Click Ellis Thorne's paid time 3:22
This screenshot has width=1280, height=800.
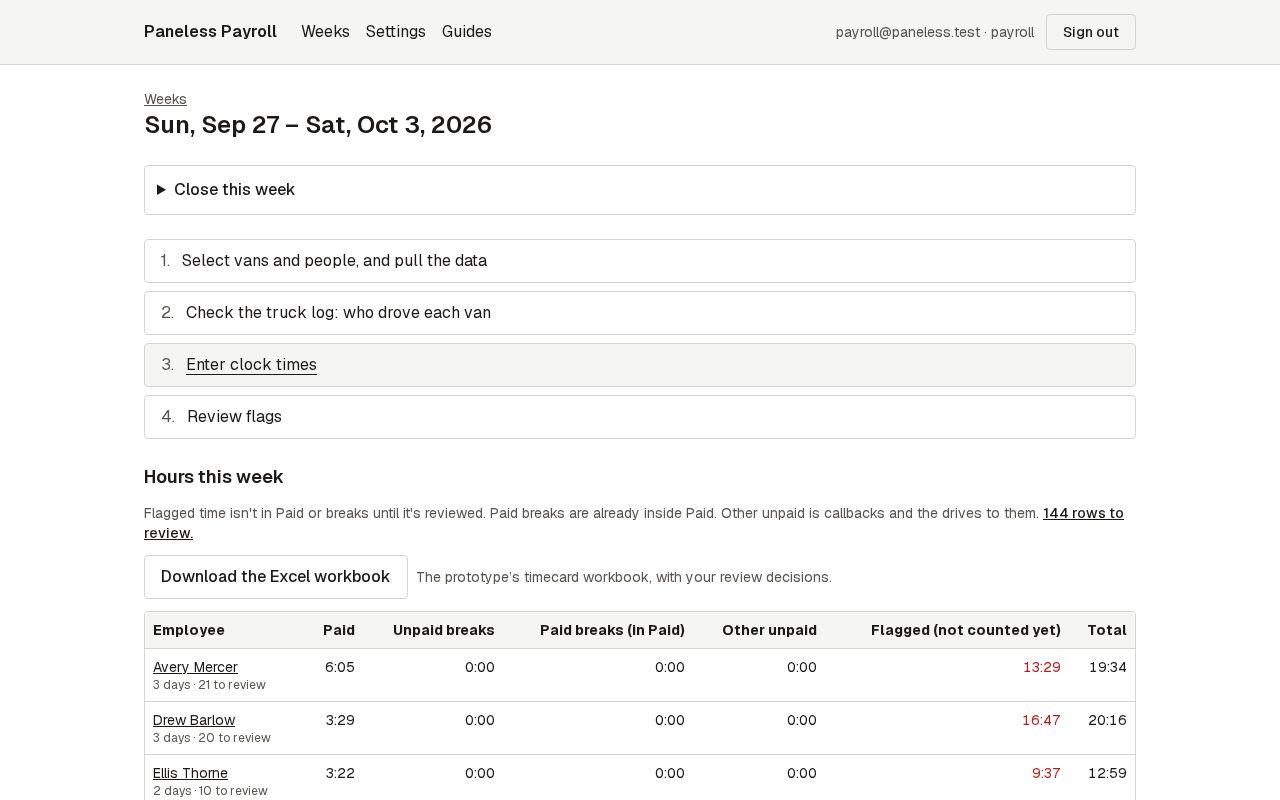click(x=340, y=773)
